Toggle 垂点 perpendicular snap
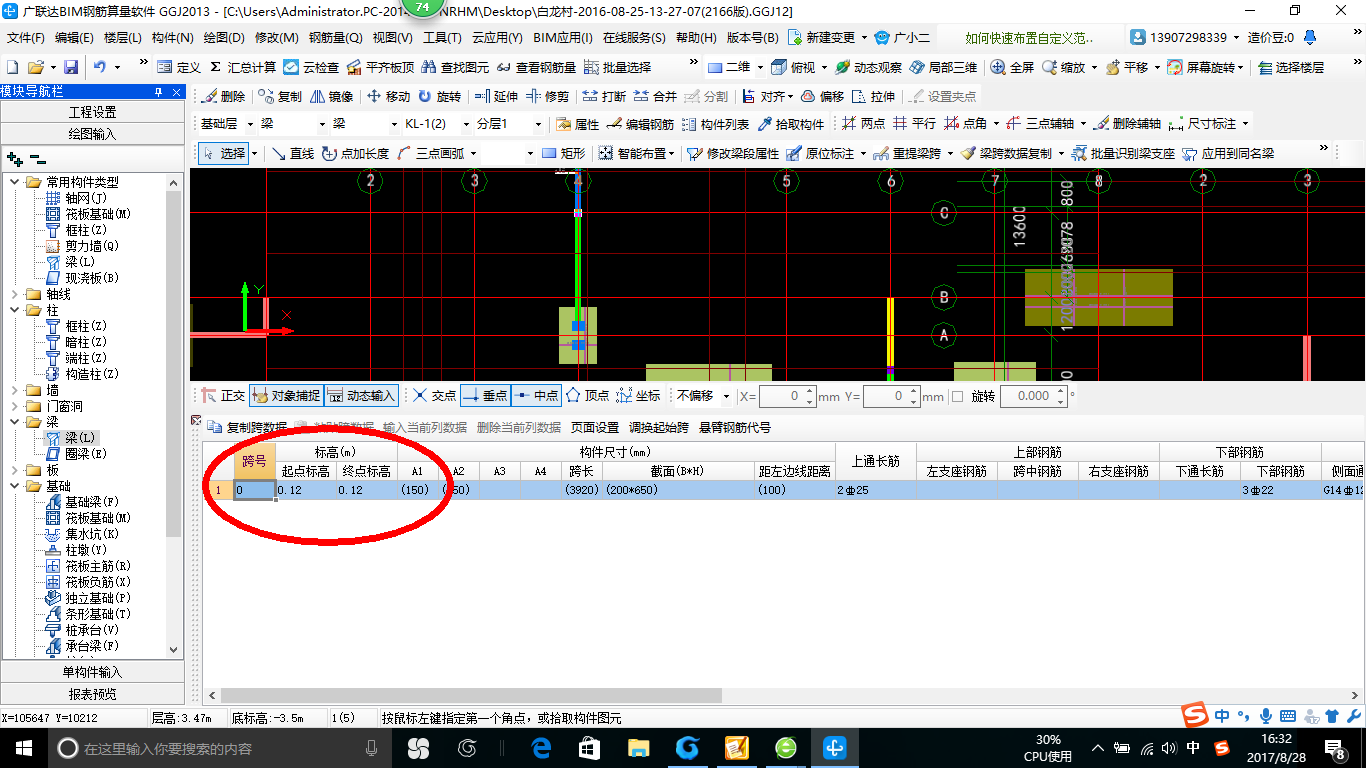Screen dimensions: 1366x768 (485, 396)
